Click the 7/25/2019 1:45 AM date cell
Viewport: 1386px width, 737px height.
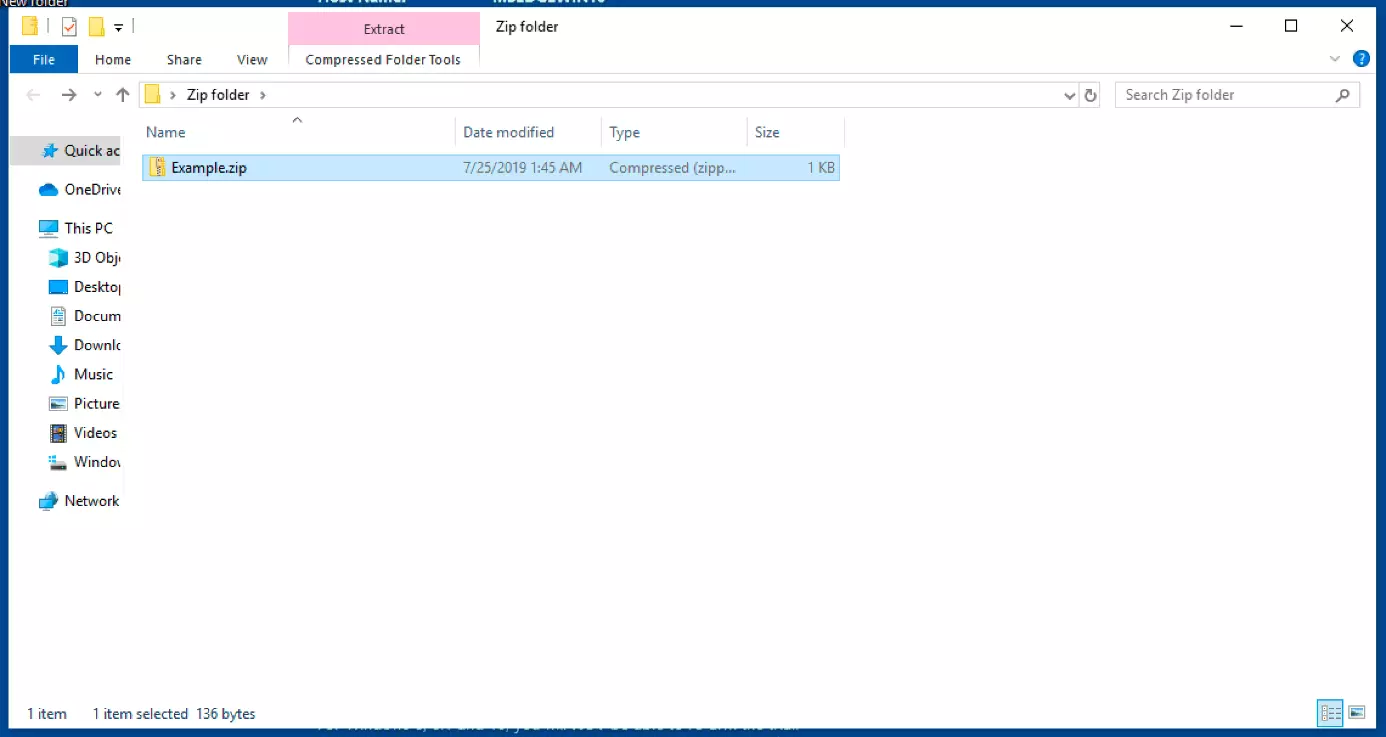522,168
